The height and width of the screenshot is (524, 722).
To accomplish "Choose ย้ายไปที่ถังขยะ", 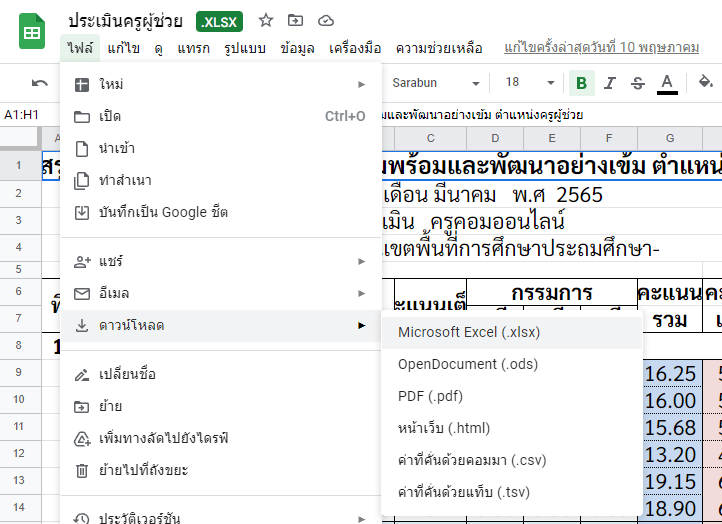I will point(221,471).
